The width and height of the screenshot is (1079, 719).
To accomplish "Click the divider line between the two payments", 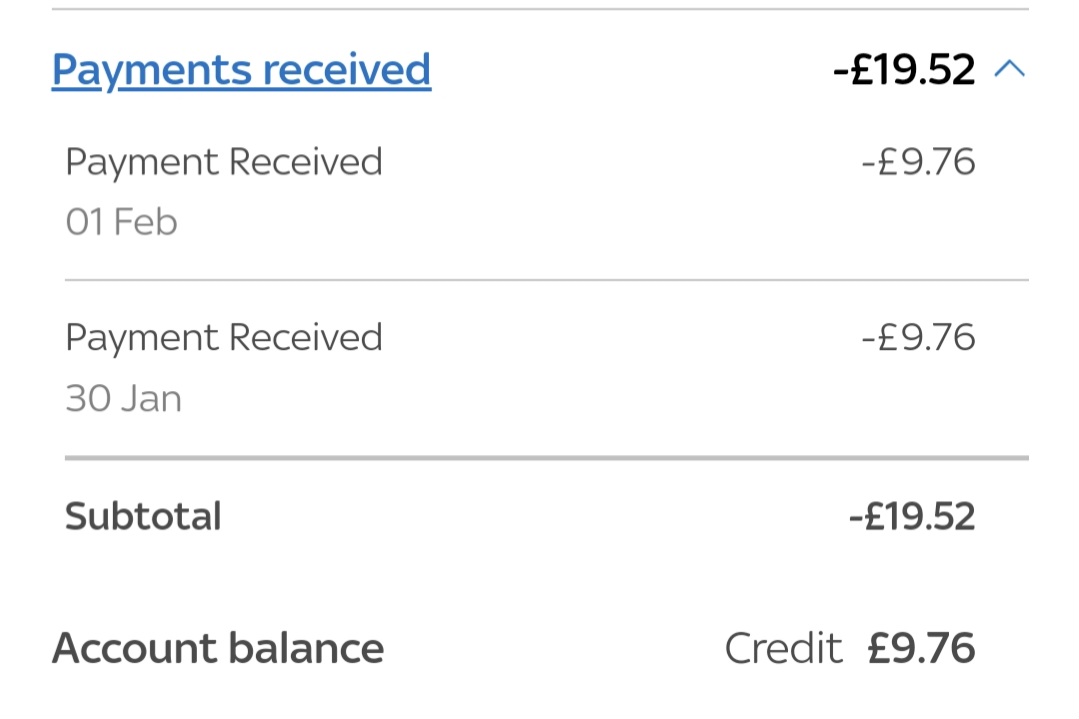I will coord(546,281).
